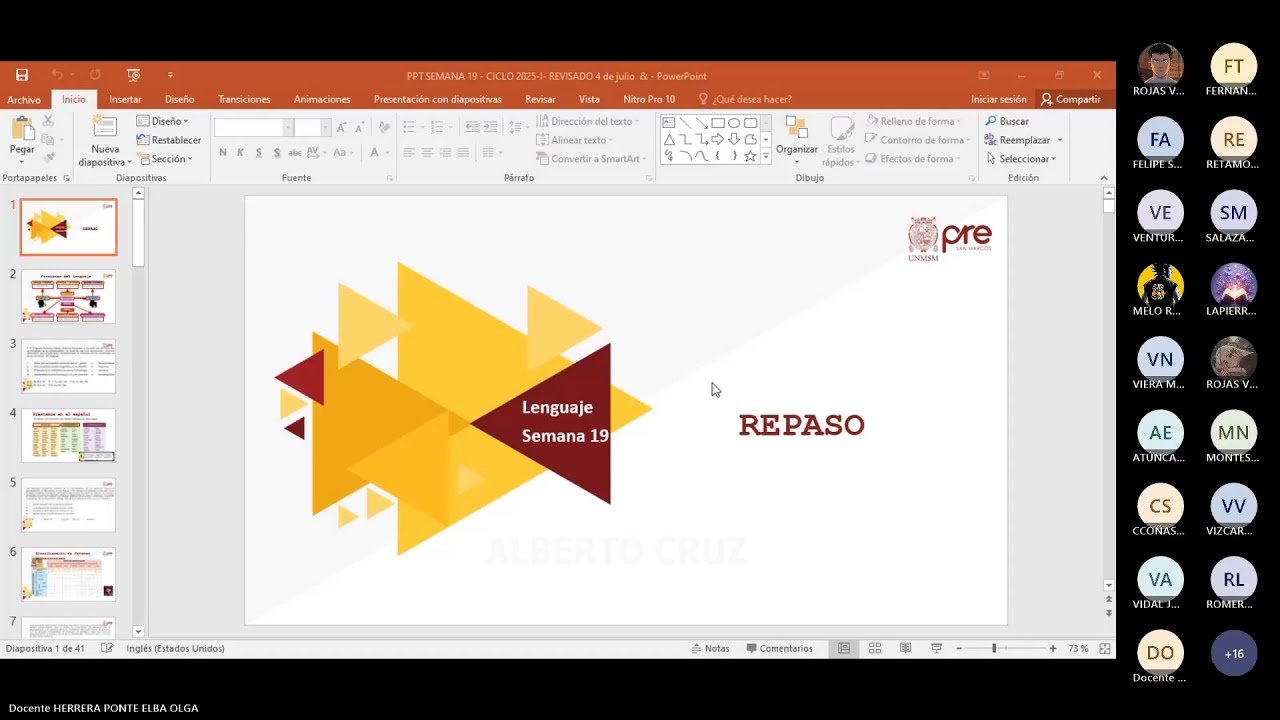This screenshot has width=1280, height=720.
Task: Open the Seleccionar dropdown
Action: click(1020, 159)
